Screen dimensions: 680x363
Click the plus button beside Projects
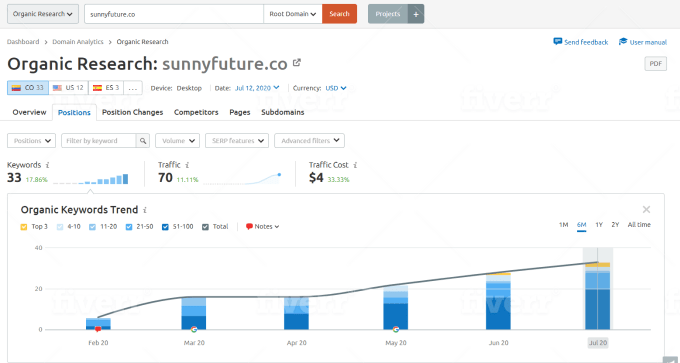tap(416, 14)
